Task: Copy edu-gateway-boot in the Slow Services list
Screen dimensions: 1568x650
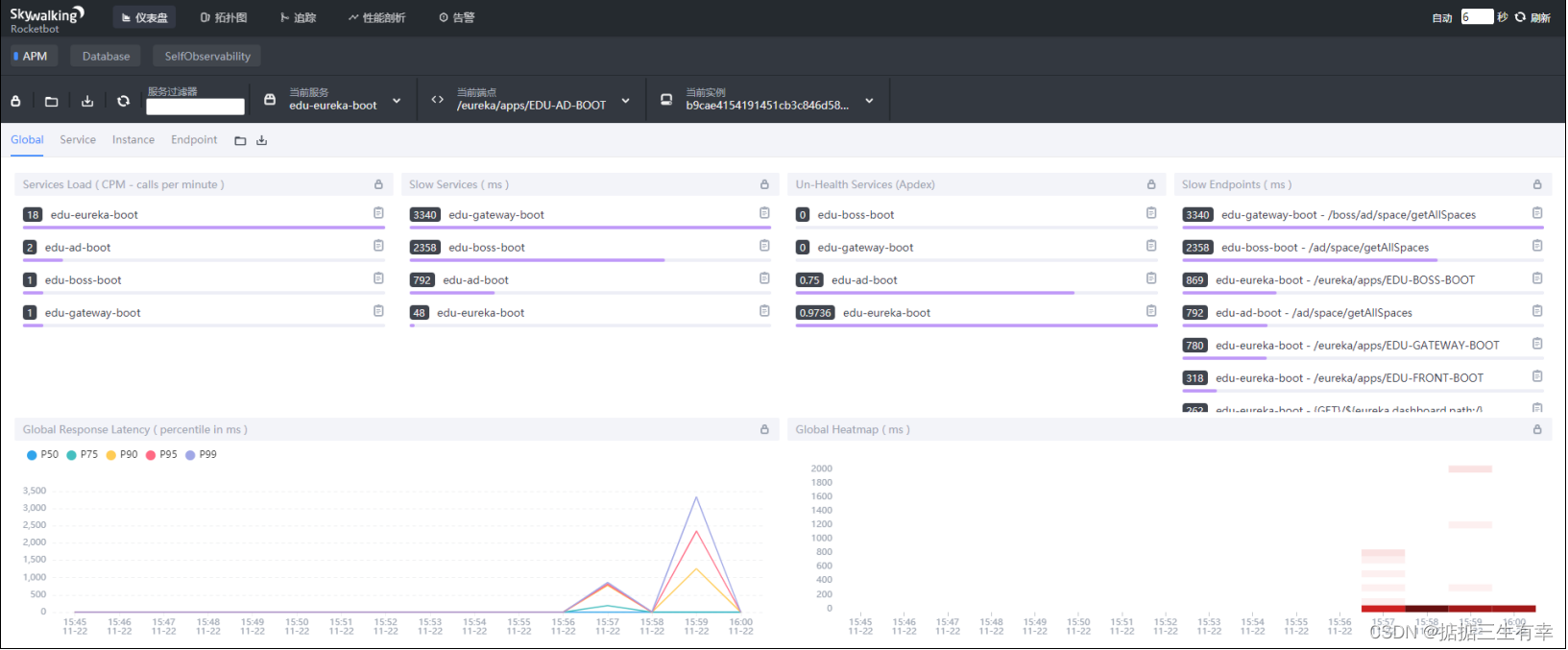Action: pyautogui.click(x=764, y=213)
